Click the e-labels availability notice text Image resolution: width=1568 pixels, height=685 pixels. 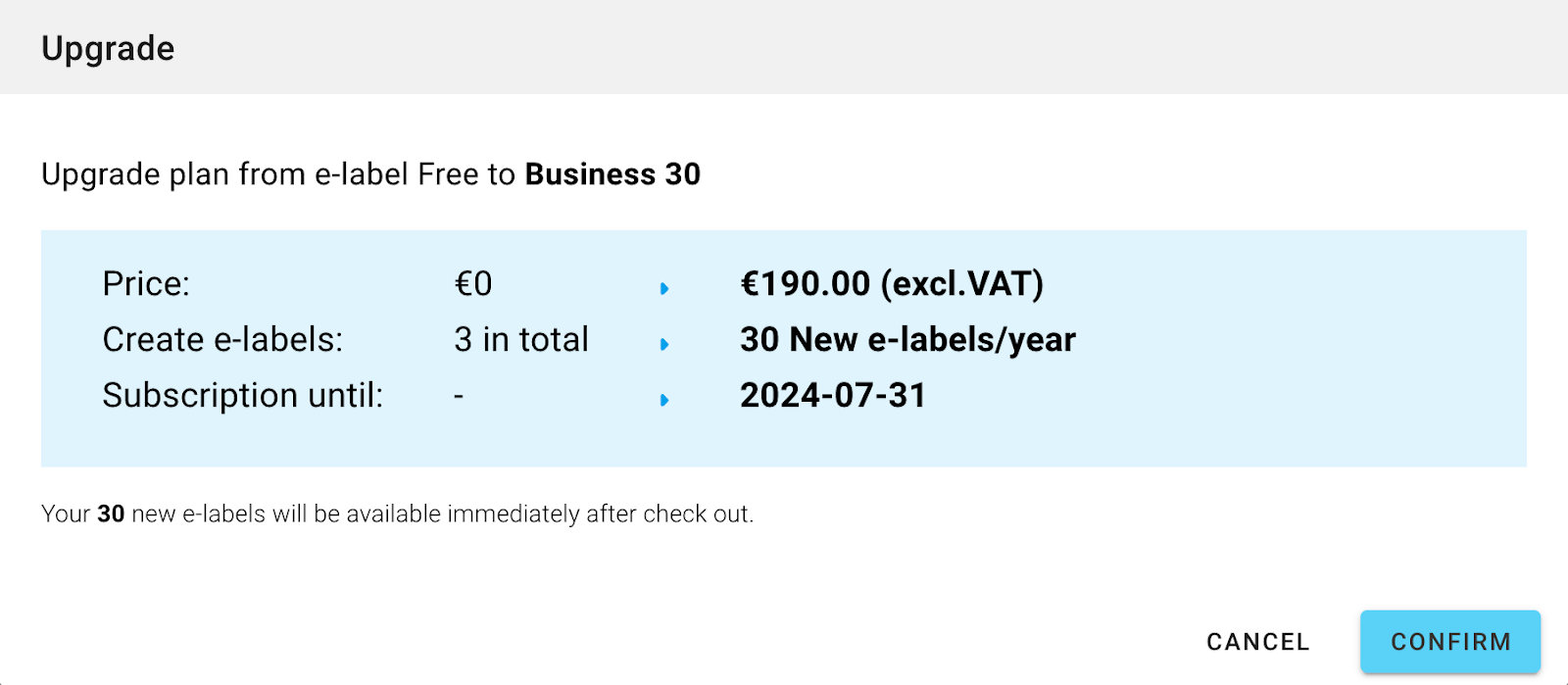pos(398,513)
